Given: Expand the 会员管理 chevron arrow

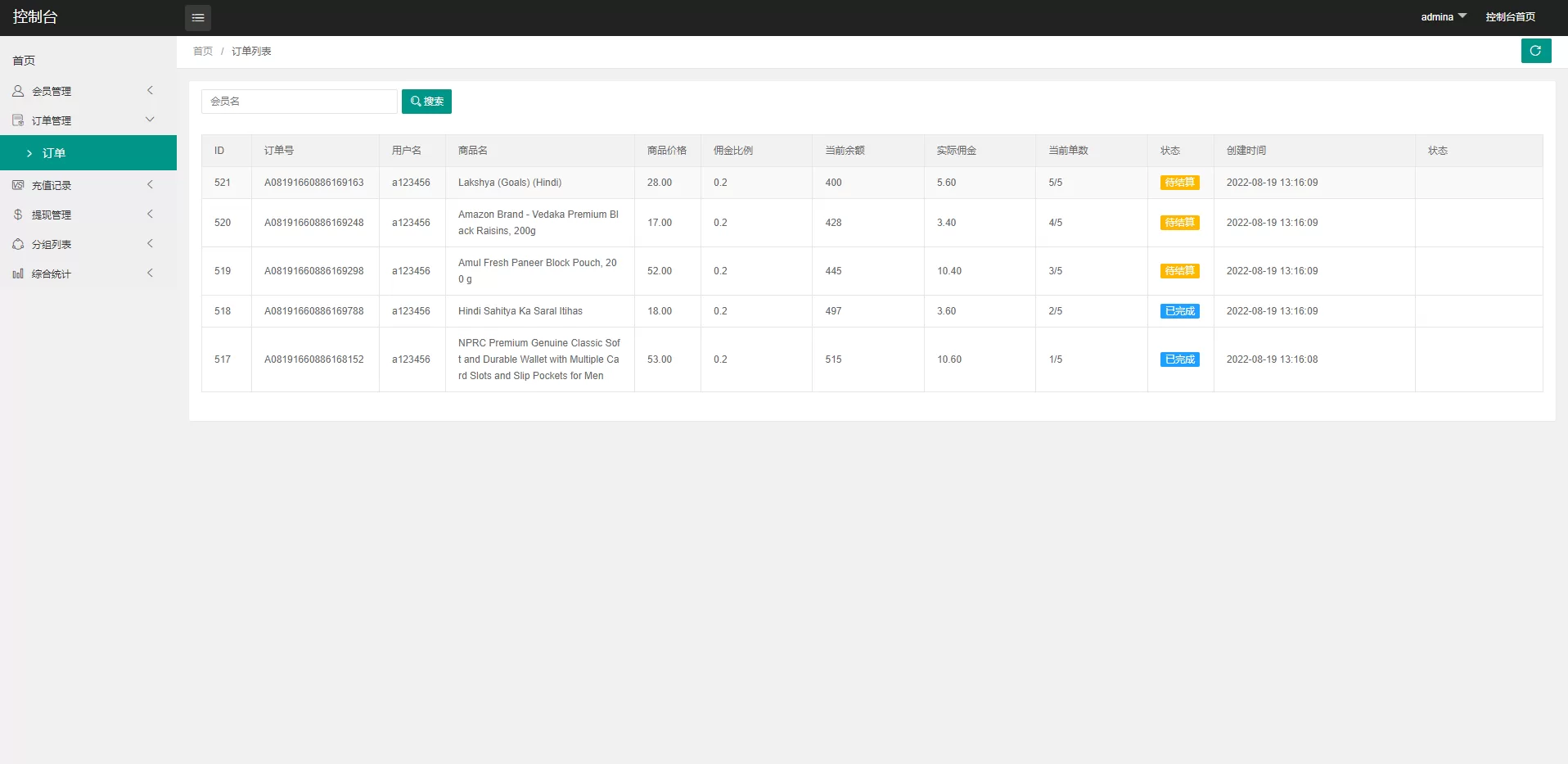Looking at the screenshot, I should pyautogui.click(x=150, y=91).
